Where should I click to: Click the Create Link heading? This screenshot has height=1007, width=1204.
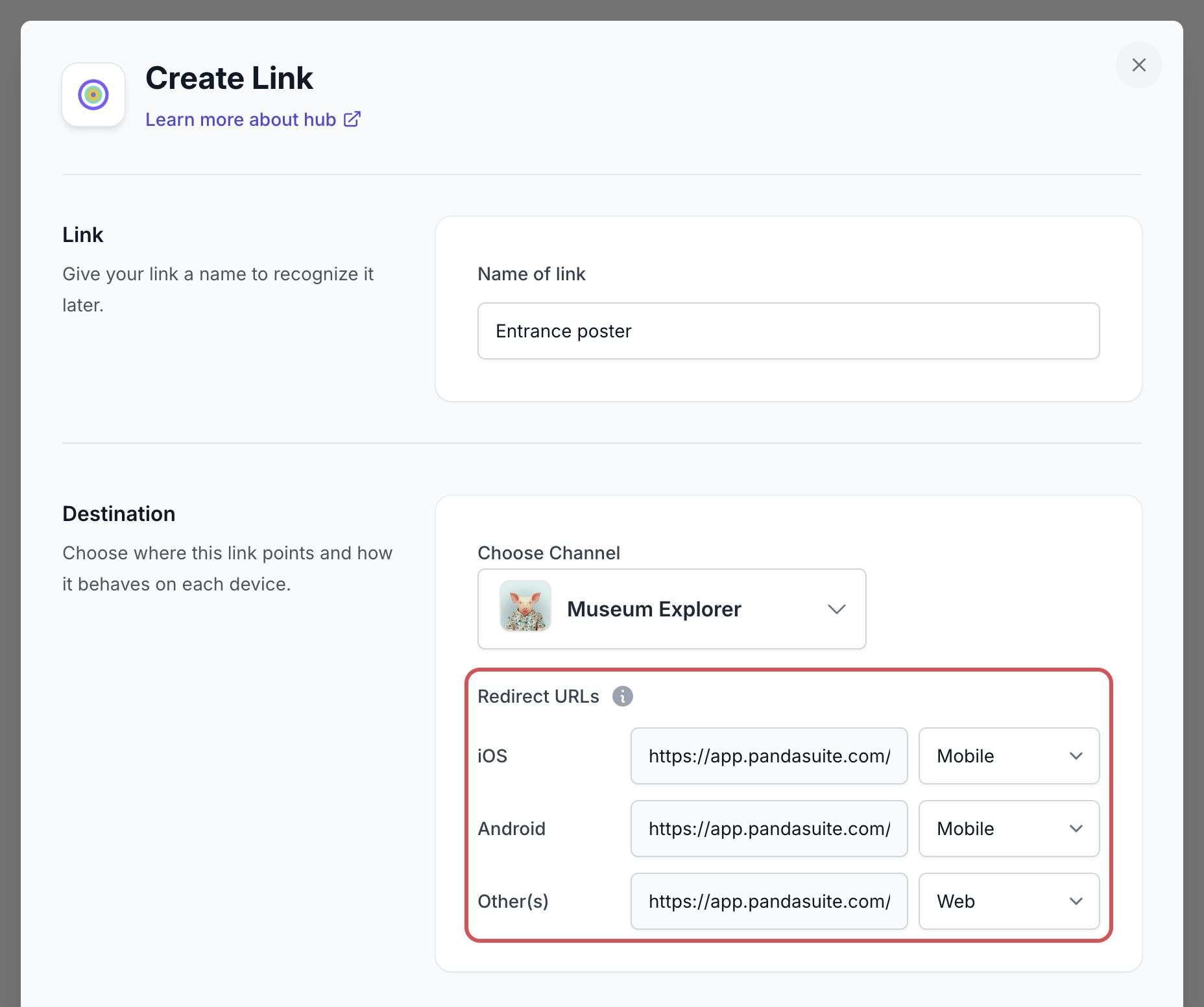(x=229, y=79)
